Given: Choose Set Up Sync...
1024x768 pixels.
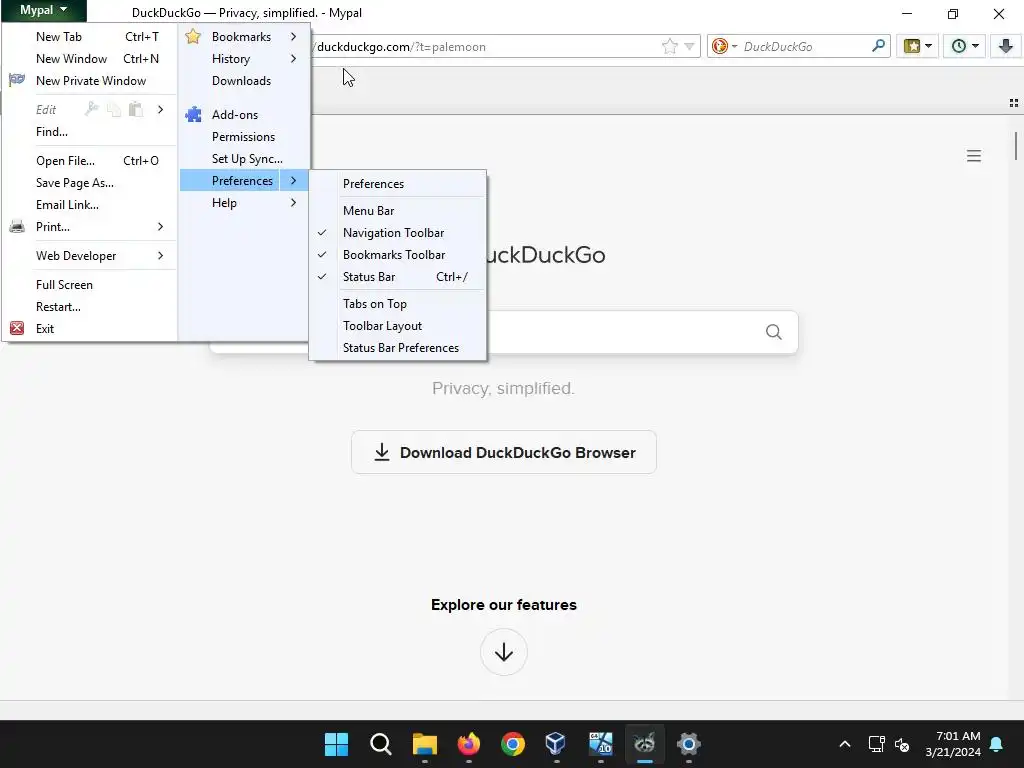Looking at the screenshot, I should (x=244, y=159).
